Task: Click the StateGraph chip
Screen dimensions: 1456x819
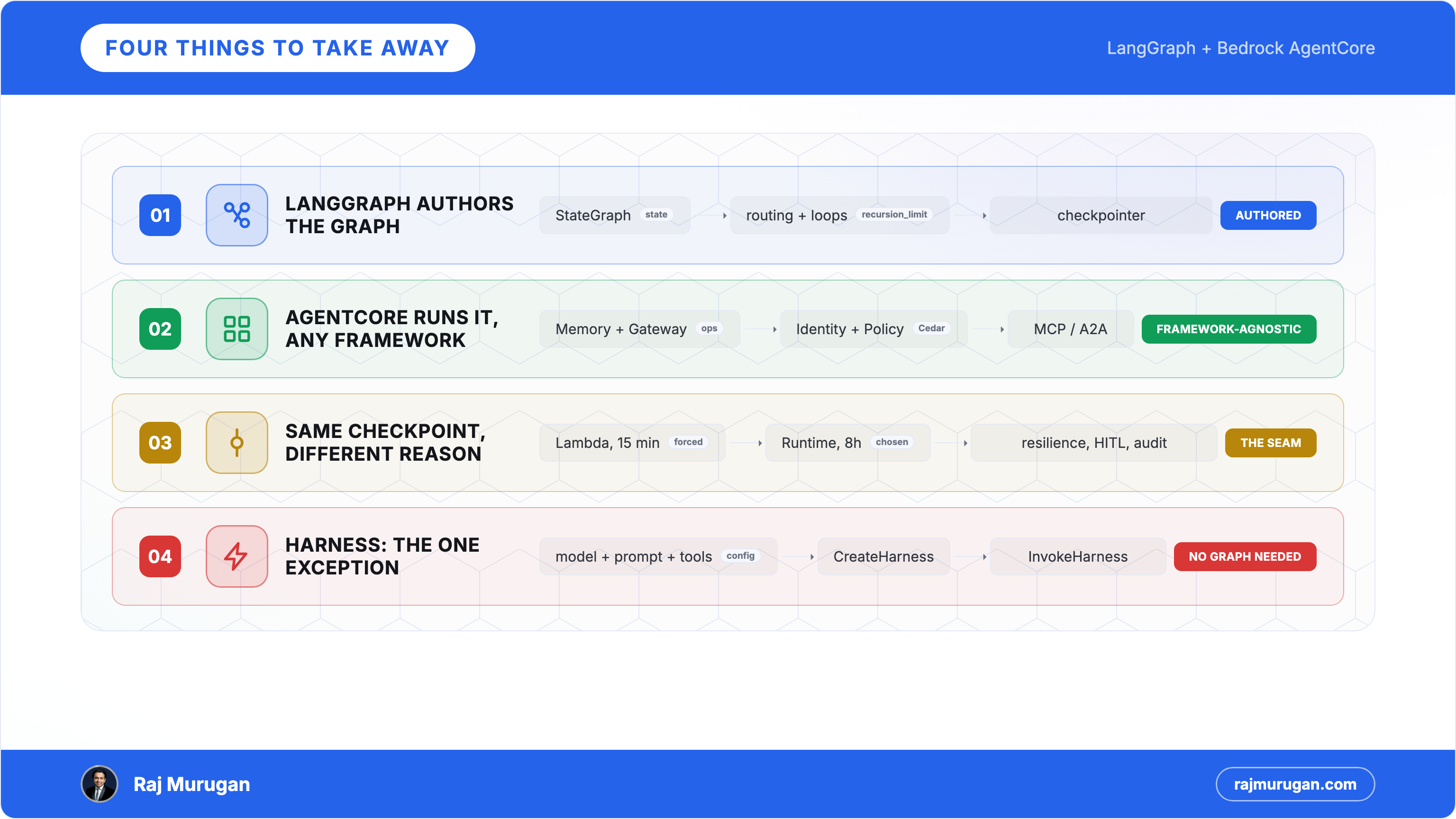Action: (614, 215)
